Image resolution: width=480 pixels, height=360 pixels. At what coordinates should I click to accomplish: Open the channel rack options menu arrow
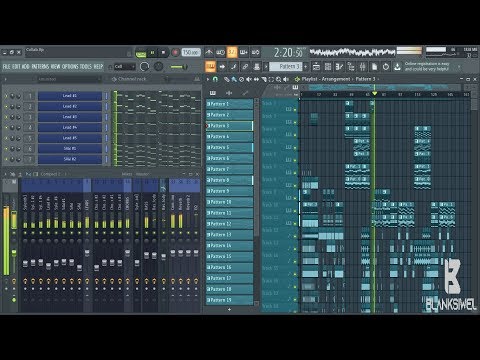pos(5,79)
